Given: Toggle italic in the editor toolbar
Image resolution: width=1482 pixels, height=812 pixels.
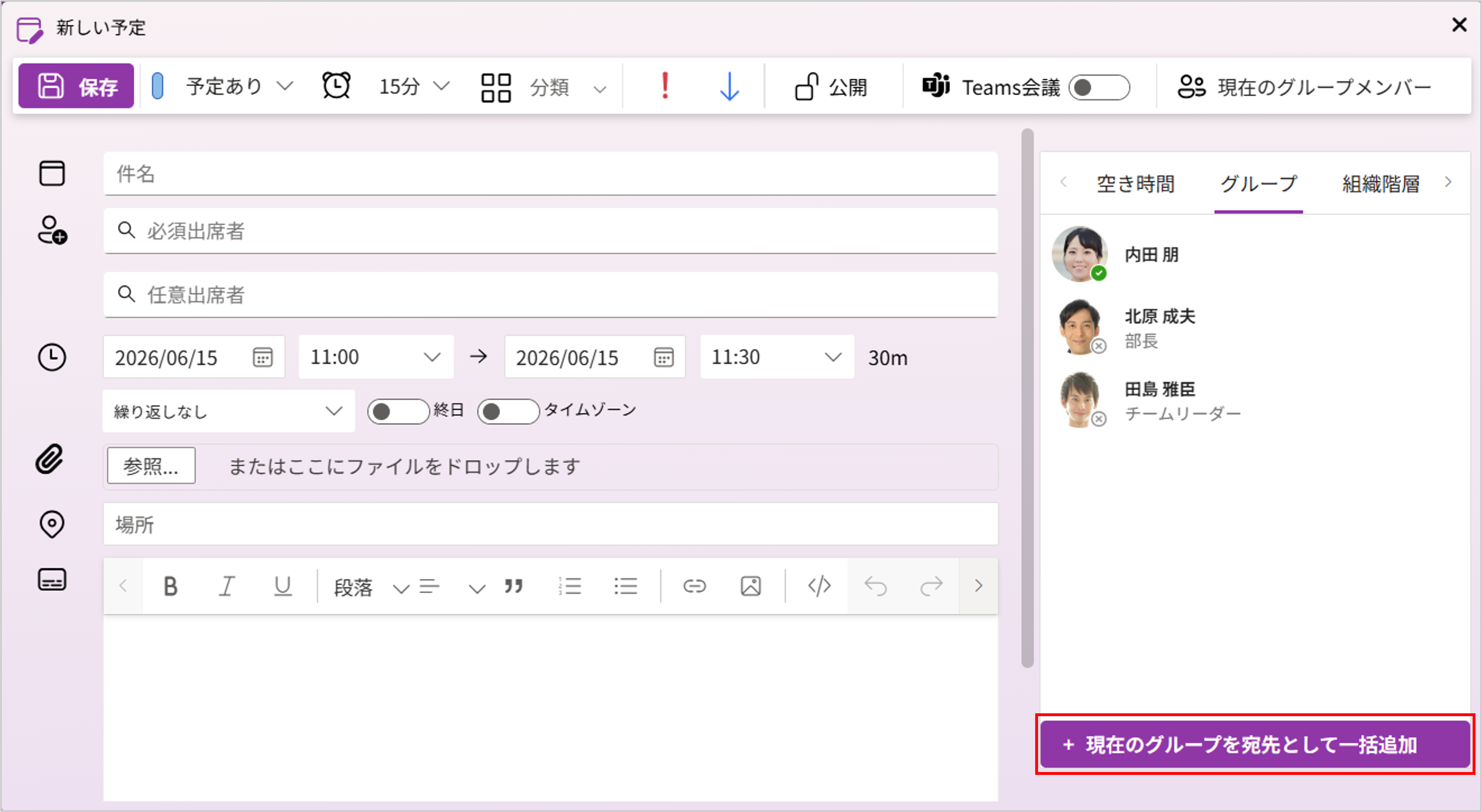Looking at the screenshot, I should pos(227,586).
